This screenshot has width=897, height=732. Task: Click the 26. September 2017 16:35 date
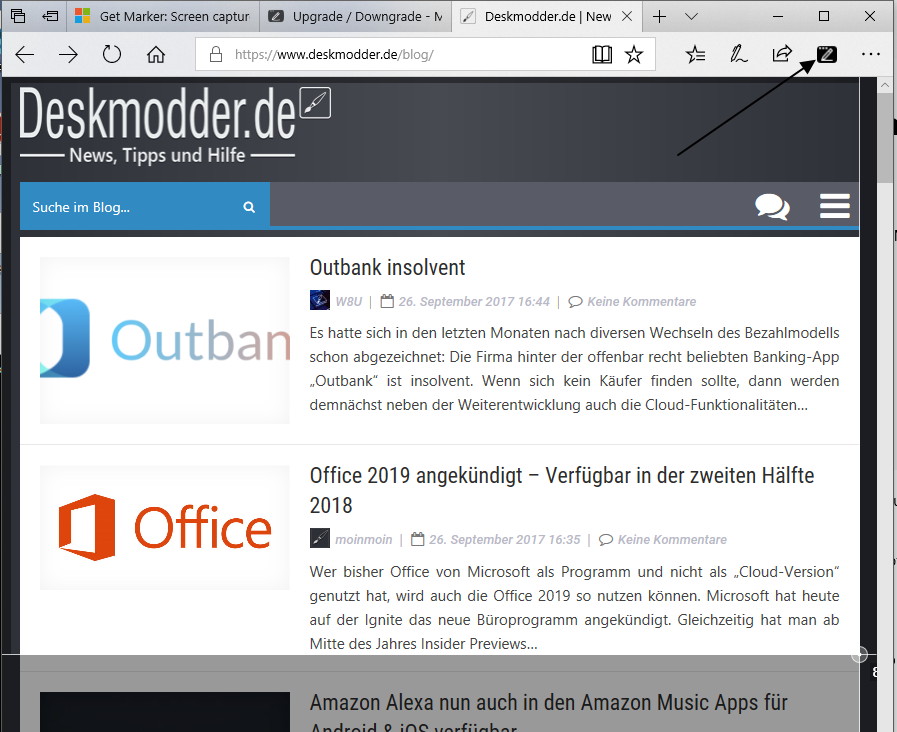pyautogui.click(x=505, y=539)
